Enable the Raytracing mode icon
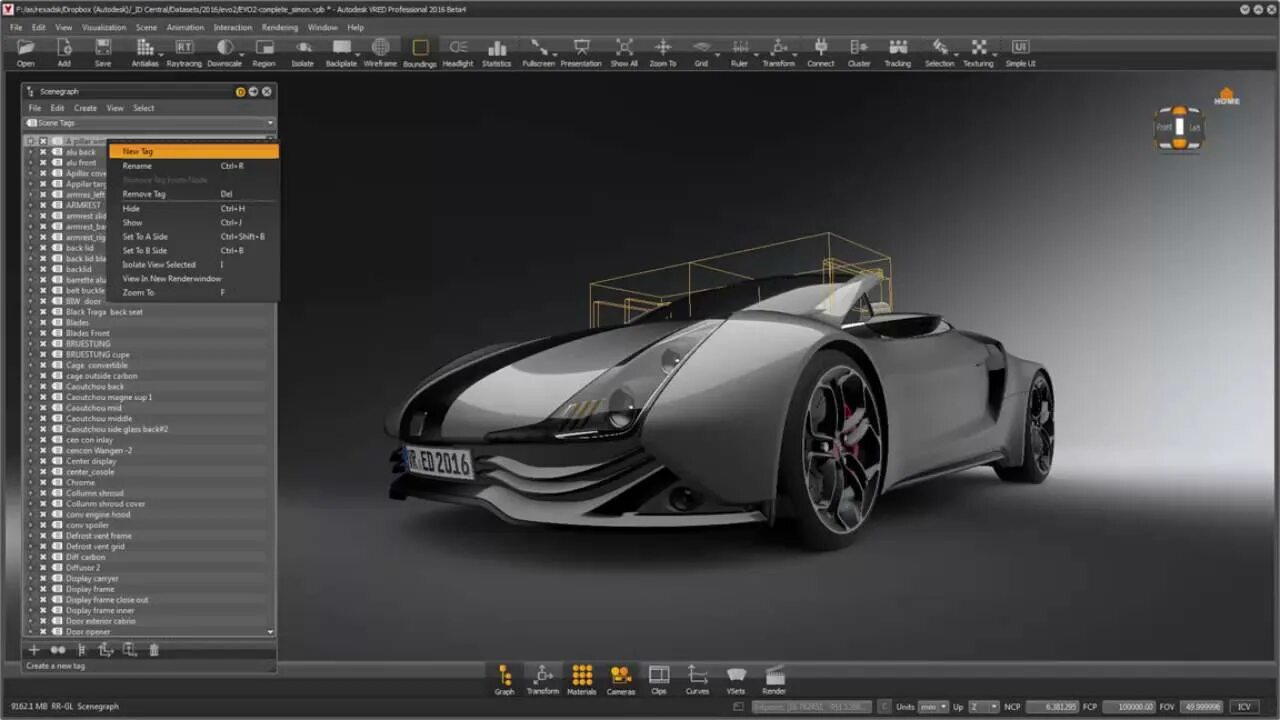 (184, 47)
